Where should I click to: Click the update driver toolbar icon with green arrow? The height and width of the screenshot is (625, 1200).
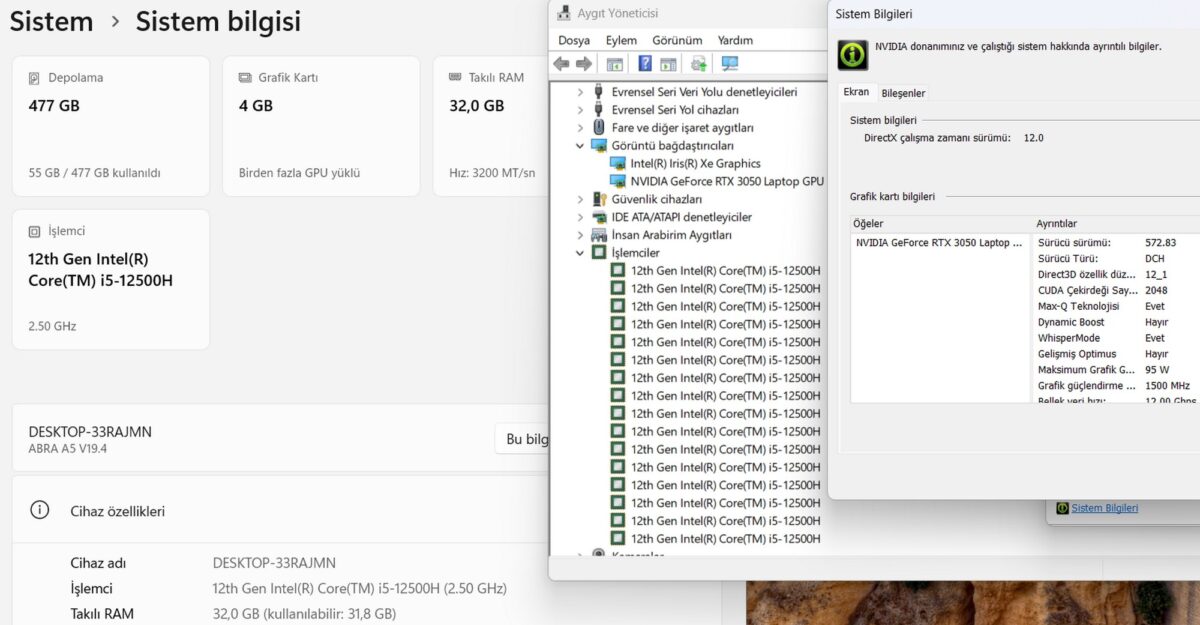pos(699,64)
